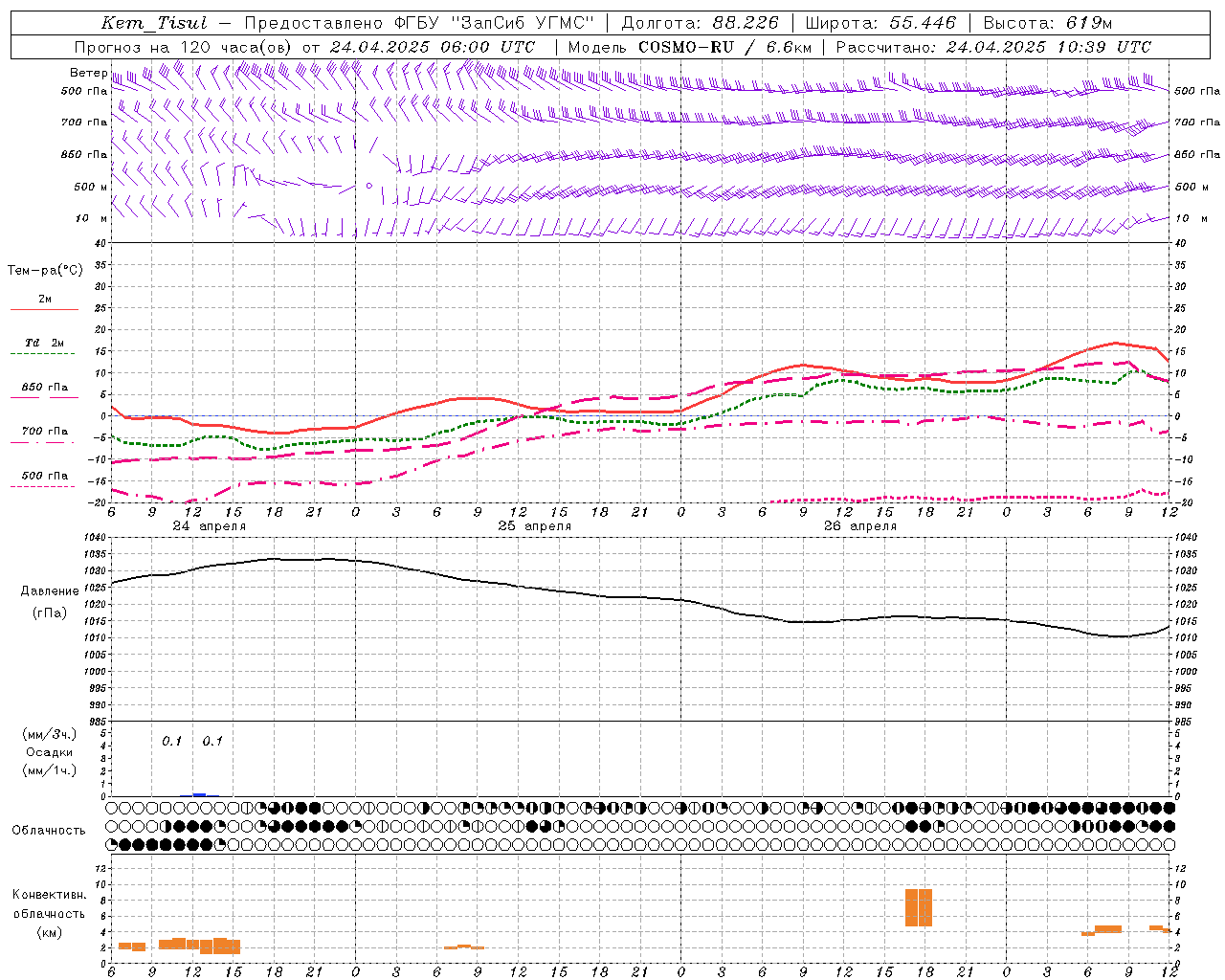1225x980 pixels.
Task: Click the Прогноз на 120 часа(ов) text
Action: [x=185, y=47]
